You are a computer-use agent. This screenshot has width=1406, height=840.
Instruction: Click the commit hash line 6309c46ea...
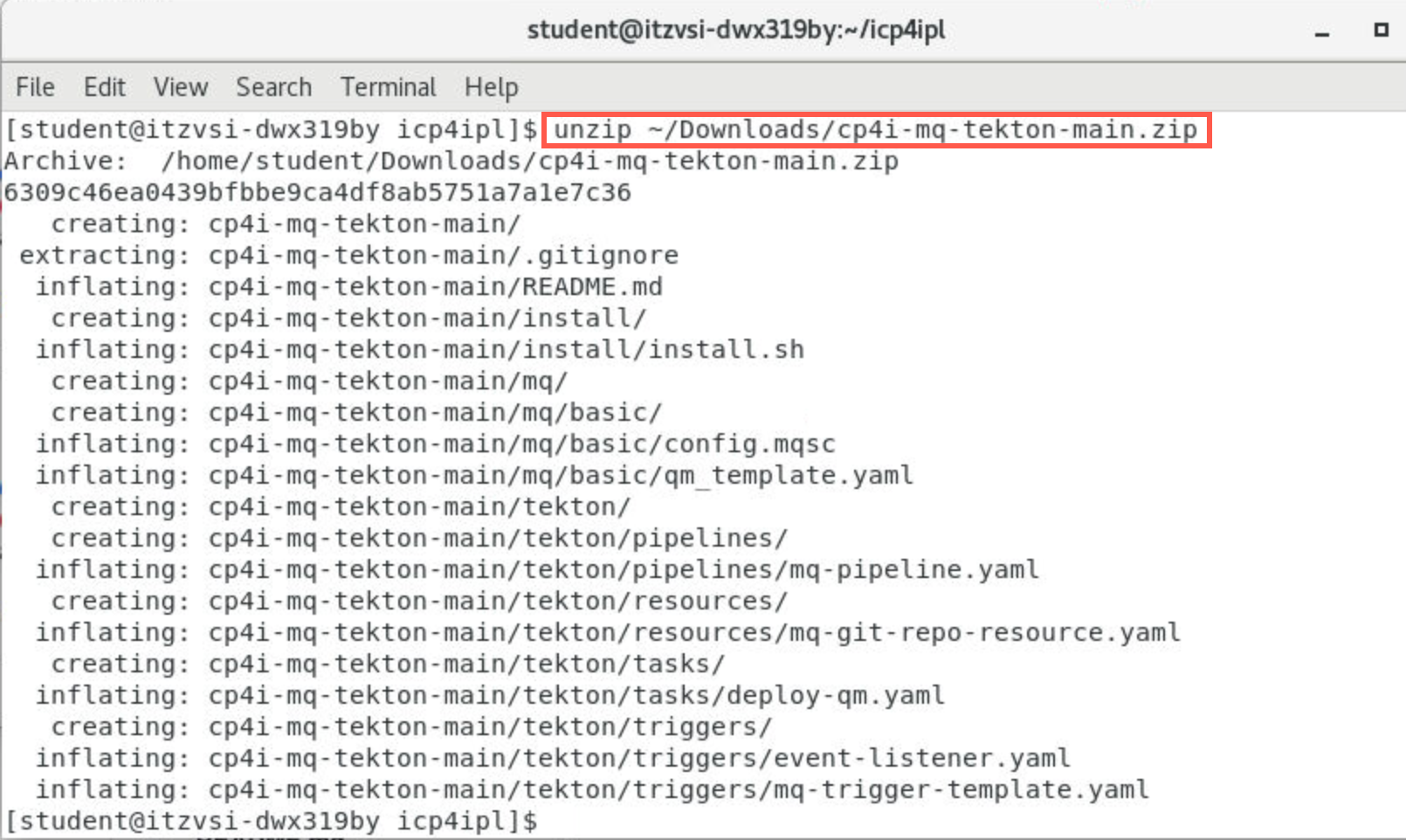tap(318, 193)
